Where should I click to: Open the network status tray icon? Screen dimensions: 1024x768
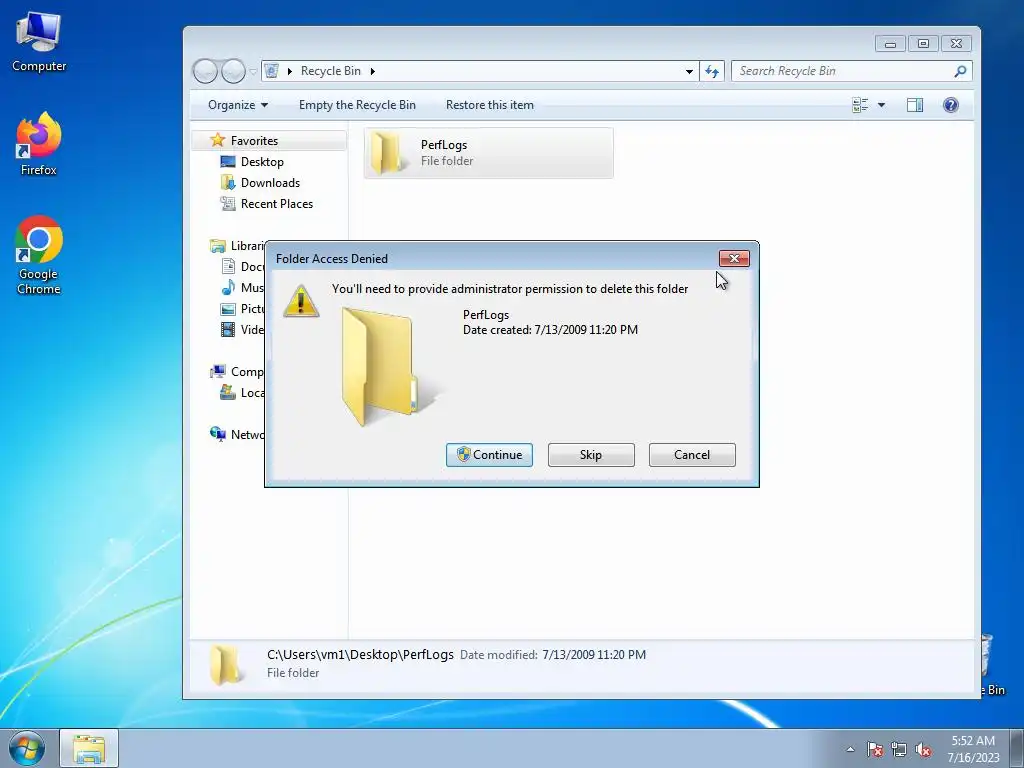(899, 749)
